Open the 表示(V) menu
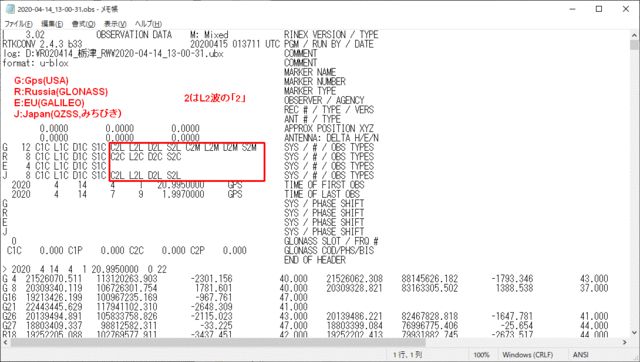This screenshot has width=640, height=362. (115, 24)
